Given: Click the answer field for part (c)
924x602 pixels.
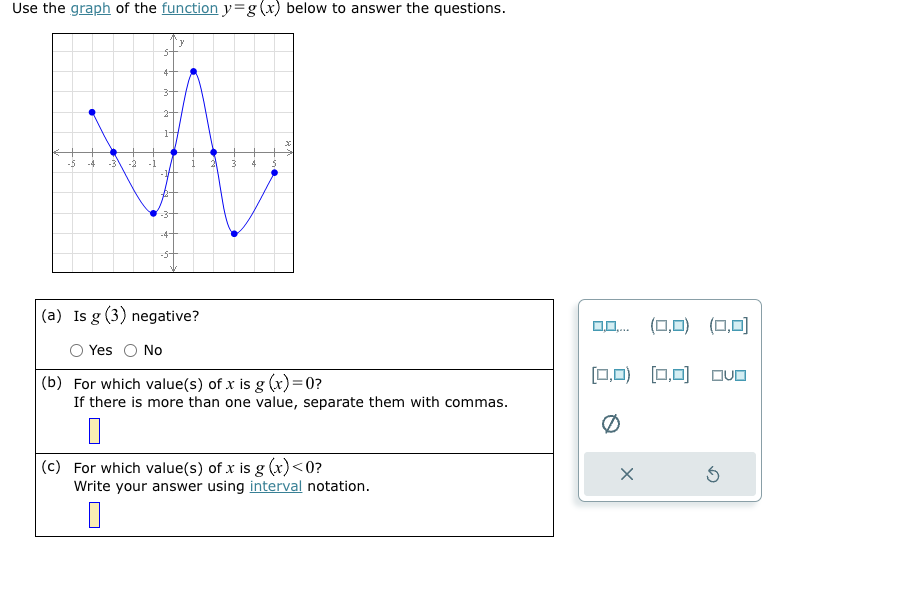Looking at the screenshot, I should [93, 515].
